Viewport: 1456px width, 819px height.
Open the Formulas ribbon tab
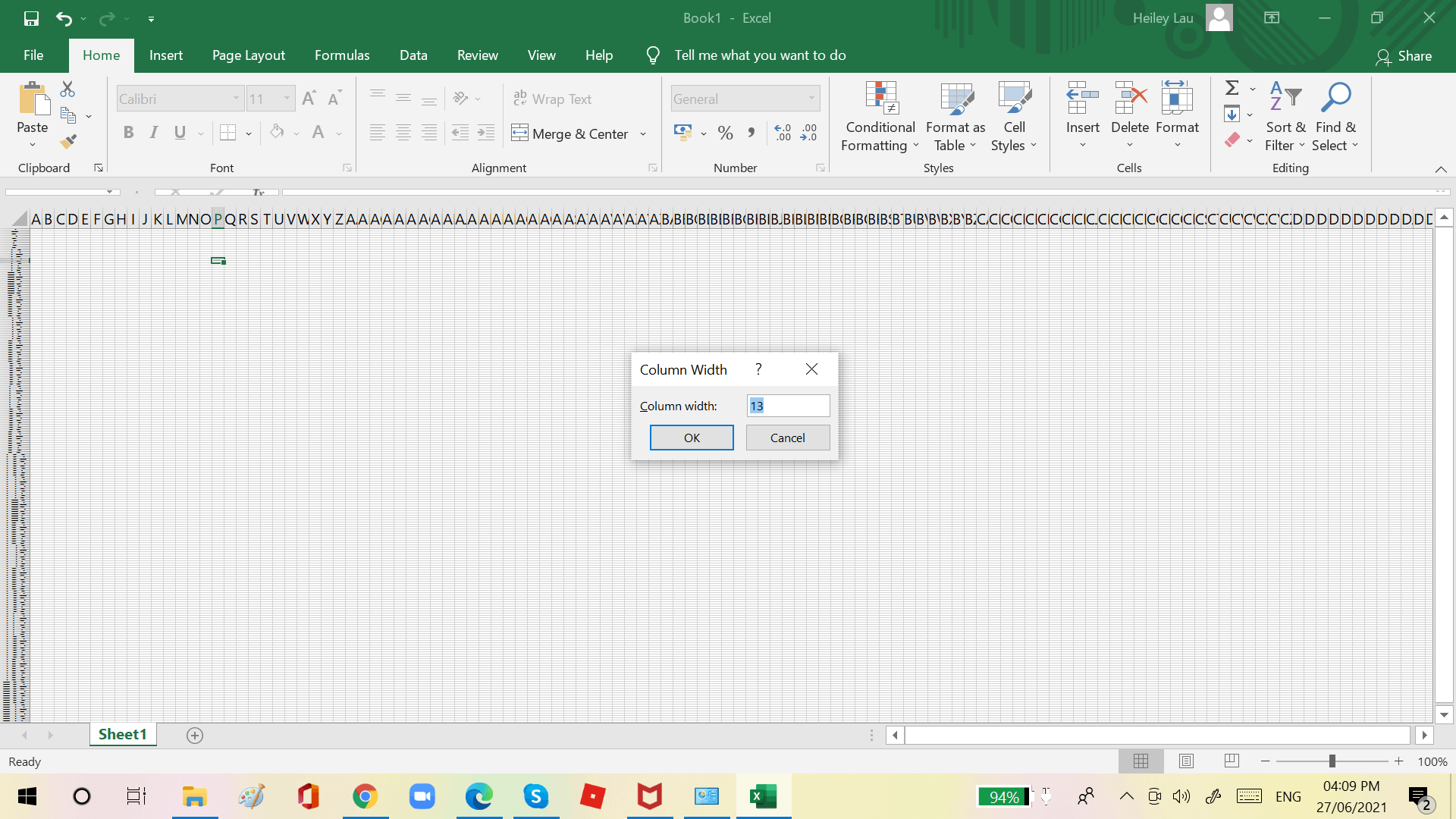342,55
